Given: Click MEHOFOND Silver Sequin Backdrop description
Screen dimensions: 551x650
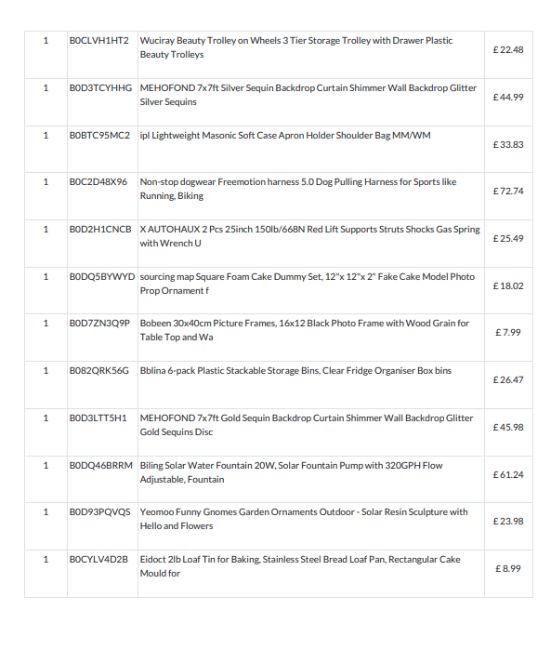Looking at the screenshot, I should (x=308, y=95).
